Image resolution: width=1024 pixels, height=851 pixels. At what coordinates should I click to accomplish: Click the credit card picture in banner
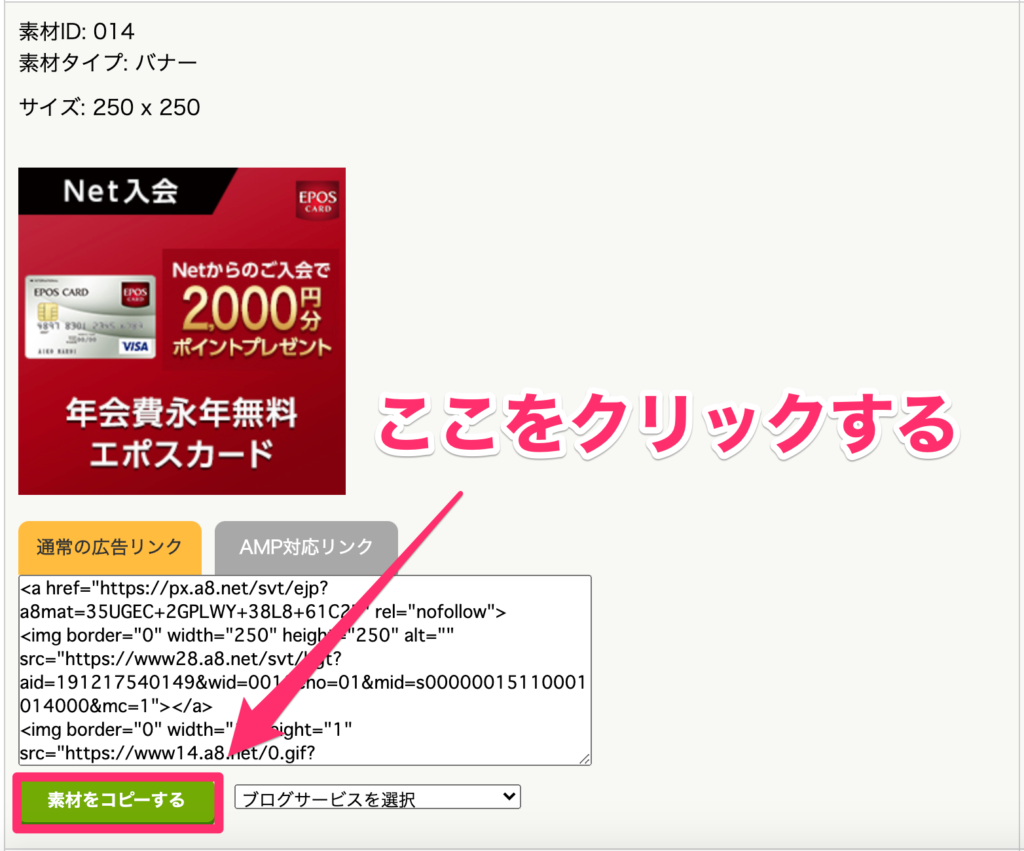tap(91, 317)
